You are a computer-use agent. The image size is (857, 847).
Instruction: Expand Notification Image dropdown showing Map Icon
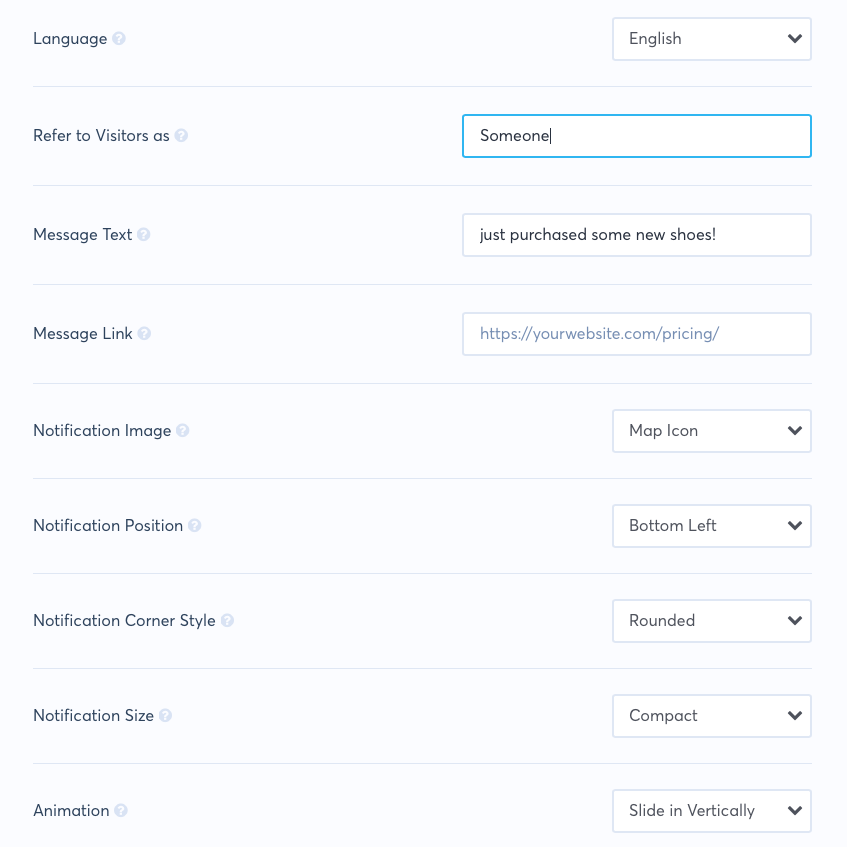[711, 431]
